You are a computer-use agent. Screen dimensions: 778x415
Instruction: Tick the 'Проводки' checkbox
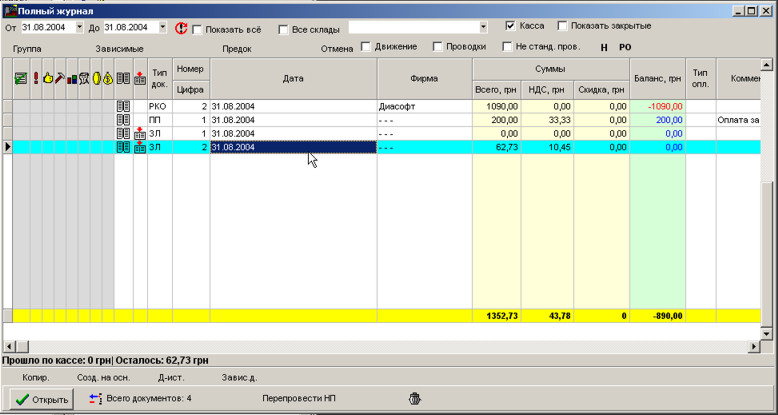(439, 47)
